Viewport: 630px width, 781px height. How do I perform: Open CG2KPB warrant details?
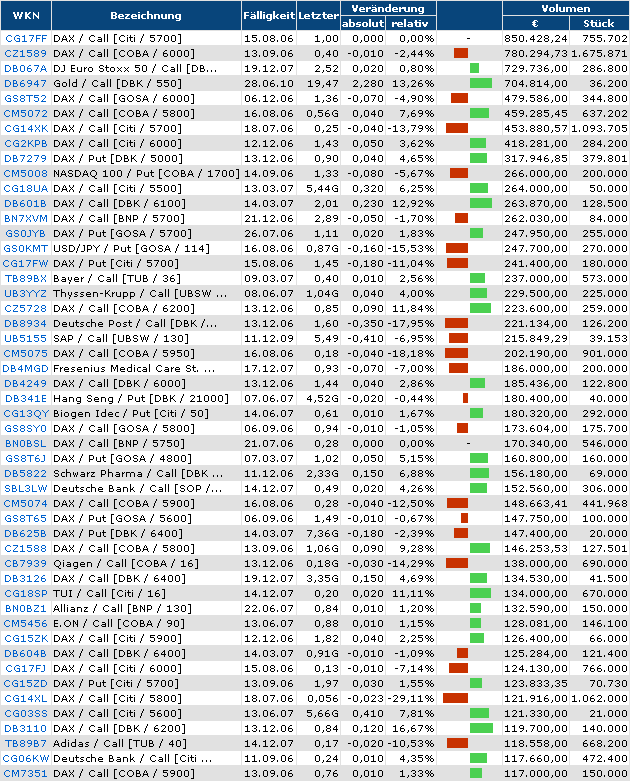click(x=26, y=143)
